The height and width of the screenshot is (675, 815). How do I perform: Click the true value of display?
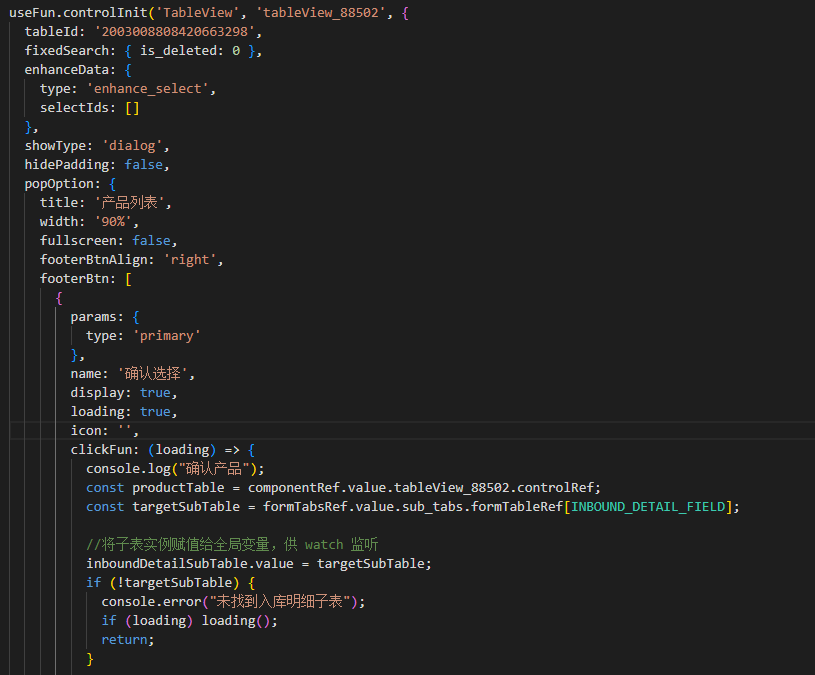point(155,393)
